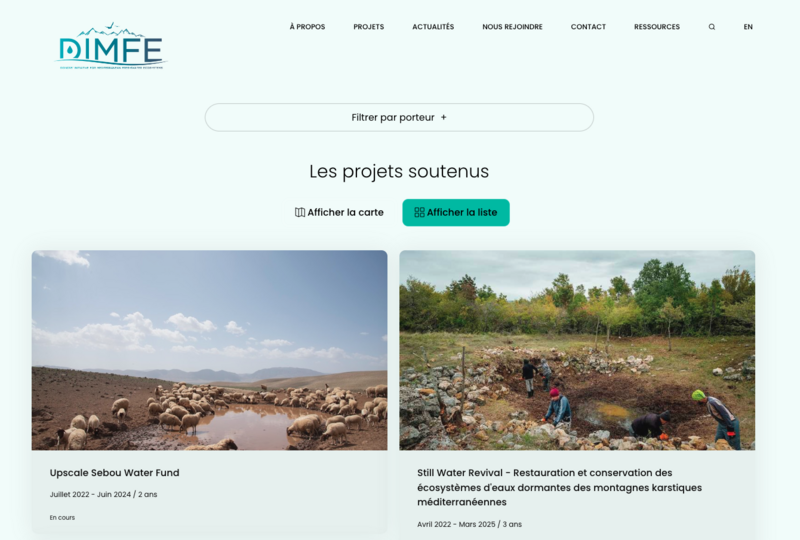Click the karst pond restoration photo
800x540 pixels.
click(577, 350)
